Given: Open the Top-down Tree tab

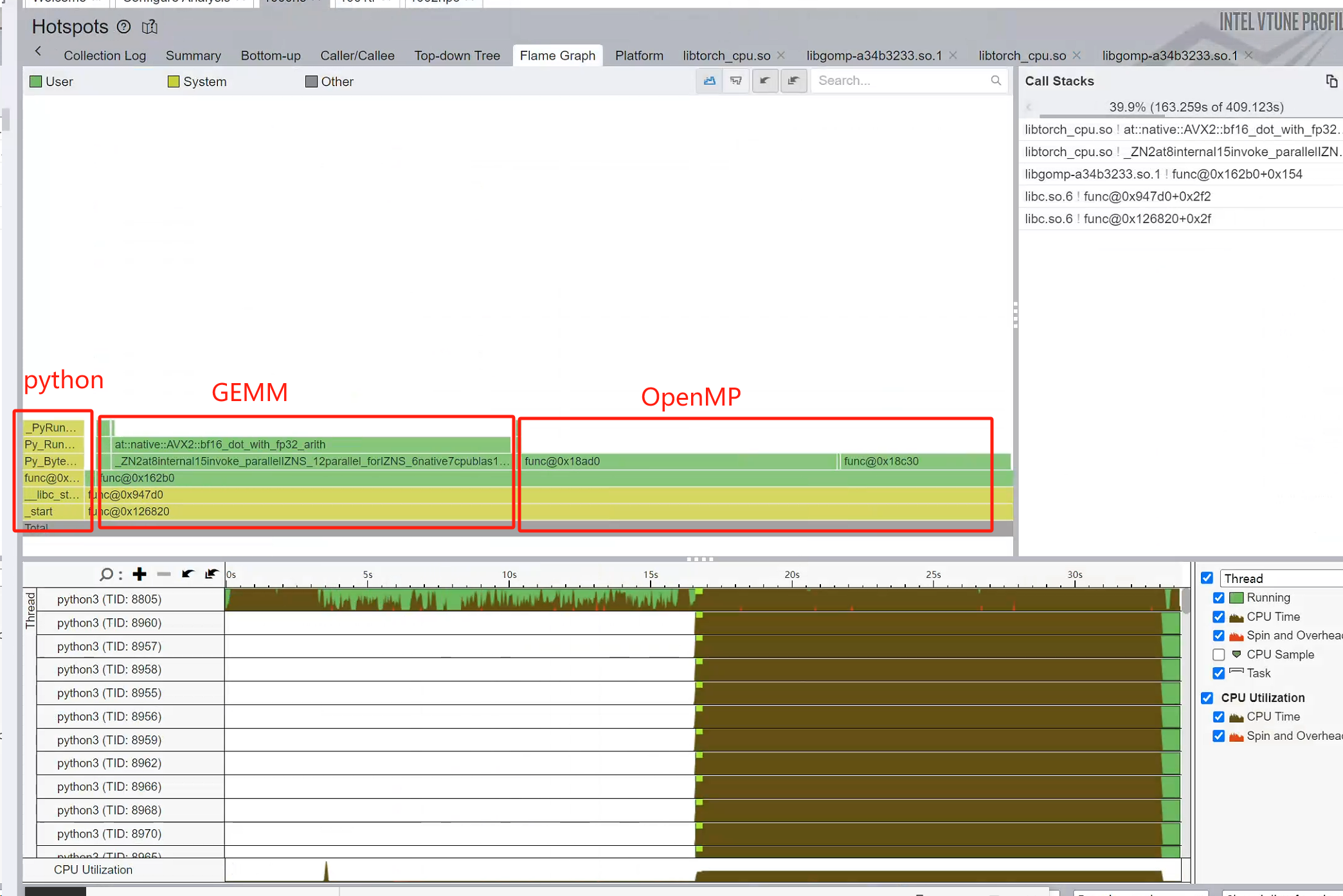Looking at the screenshot, I should pos(457,56).
